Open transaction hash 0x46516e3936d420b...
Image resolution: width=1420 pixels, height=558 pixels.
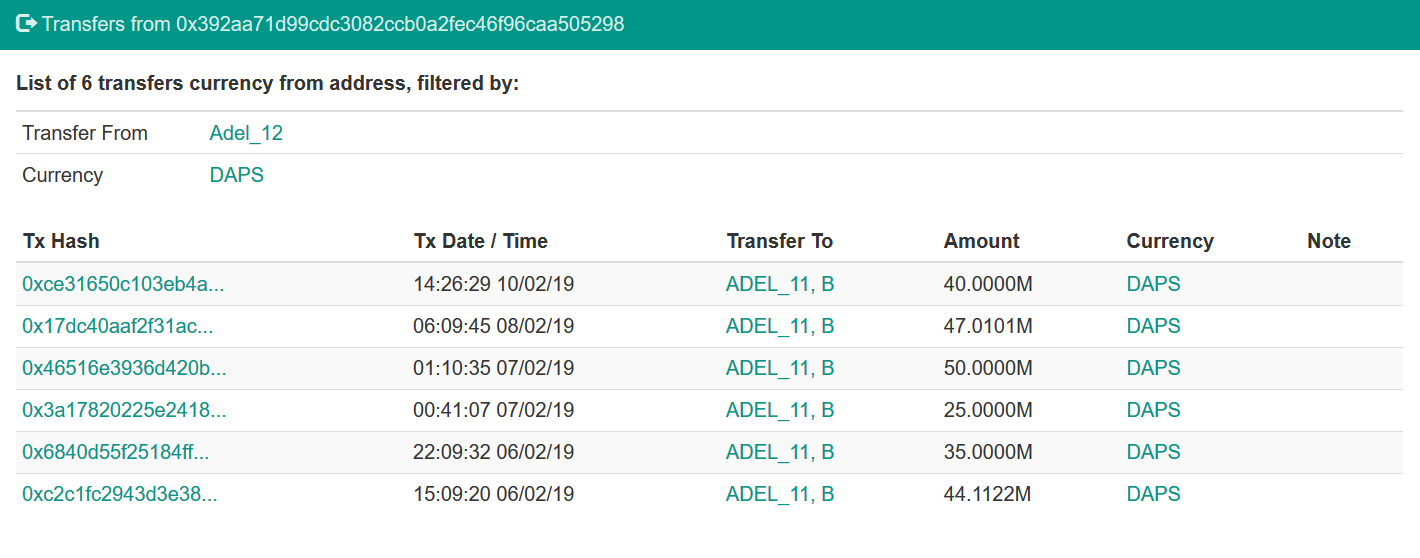tap(124, 368)
